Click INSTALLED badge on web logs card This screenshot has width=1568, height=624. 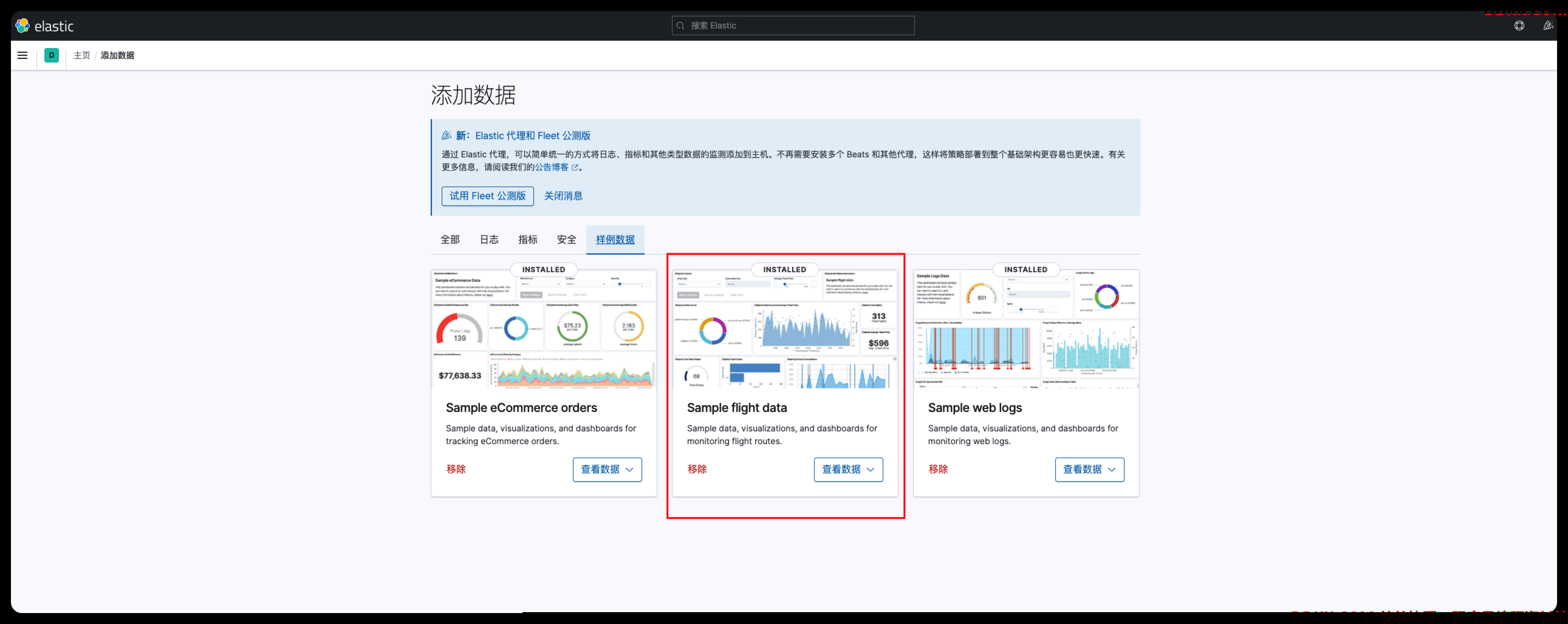(1026, 270)
